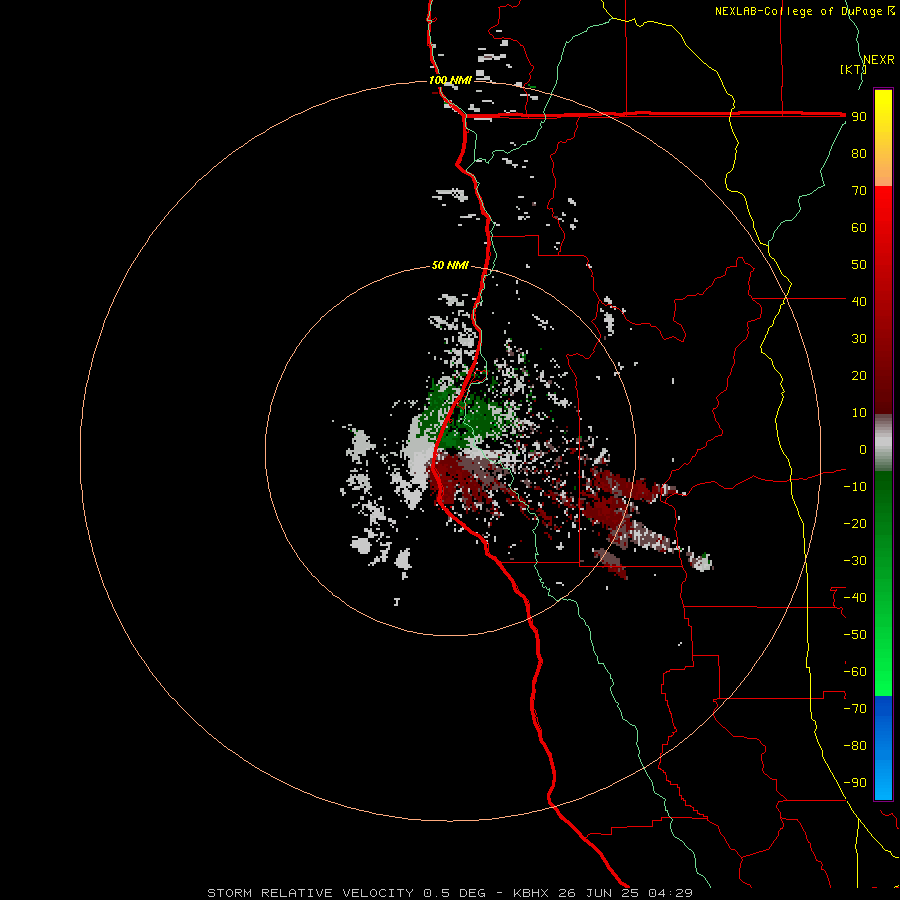
Task: Click the 50 NMI range ring label
Action: click(450, 265)
